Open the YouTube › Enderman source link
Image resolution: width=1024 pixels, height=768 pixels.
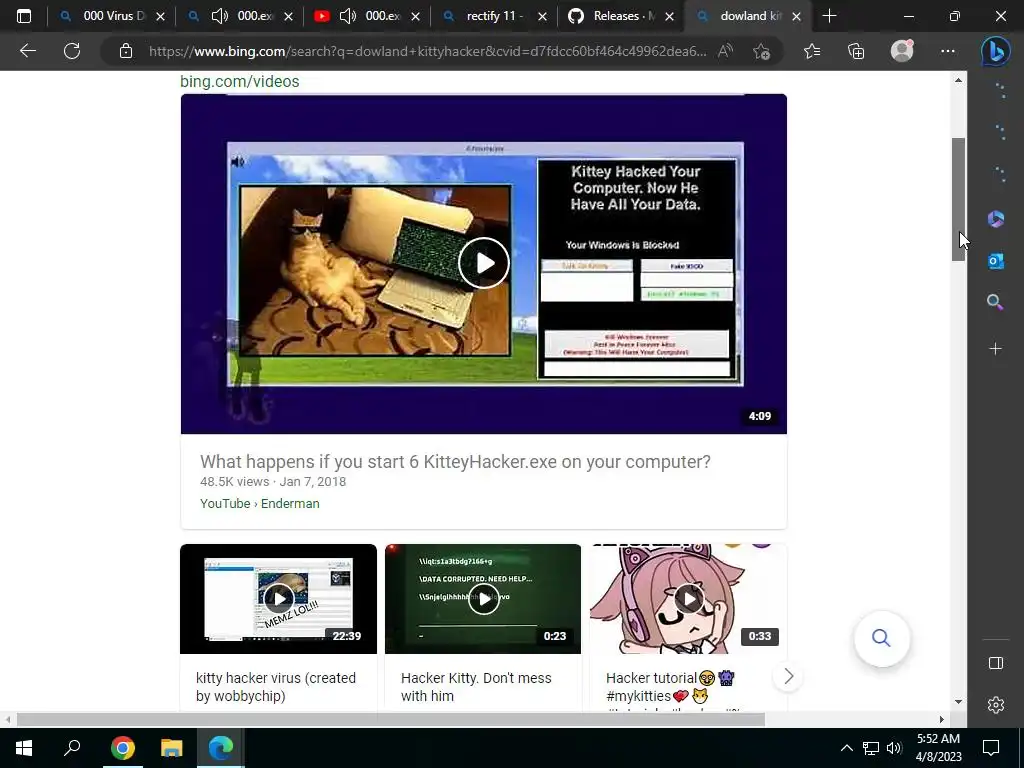click(260, 504)
